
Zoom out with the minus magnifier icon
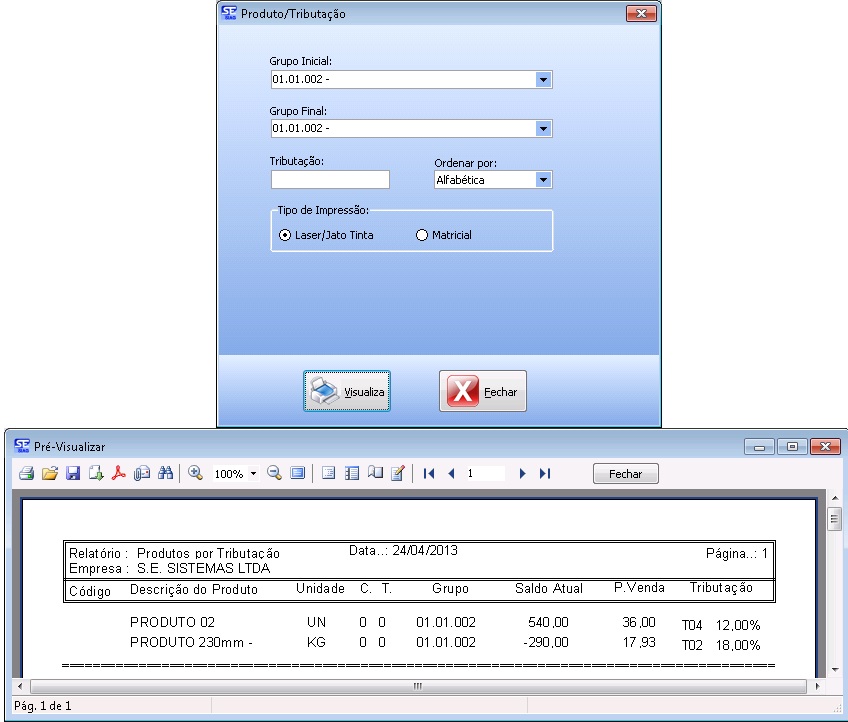click(274, 474)
